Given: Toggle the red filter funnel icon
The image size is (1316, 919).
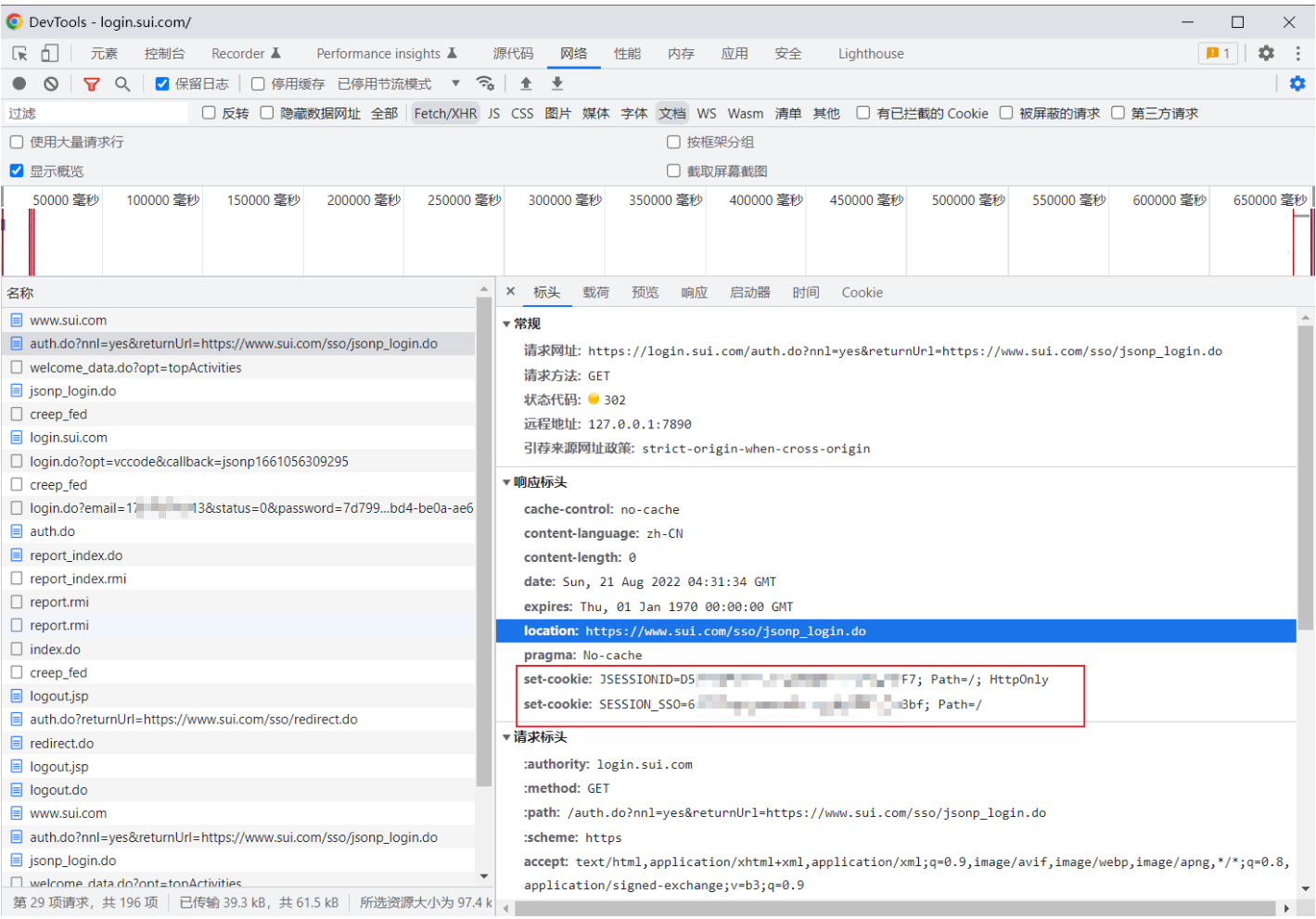Looking at the screenshot, I should coord(91,84).
